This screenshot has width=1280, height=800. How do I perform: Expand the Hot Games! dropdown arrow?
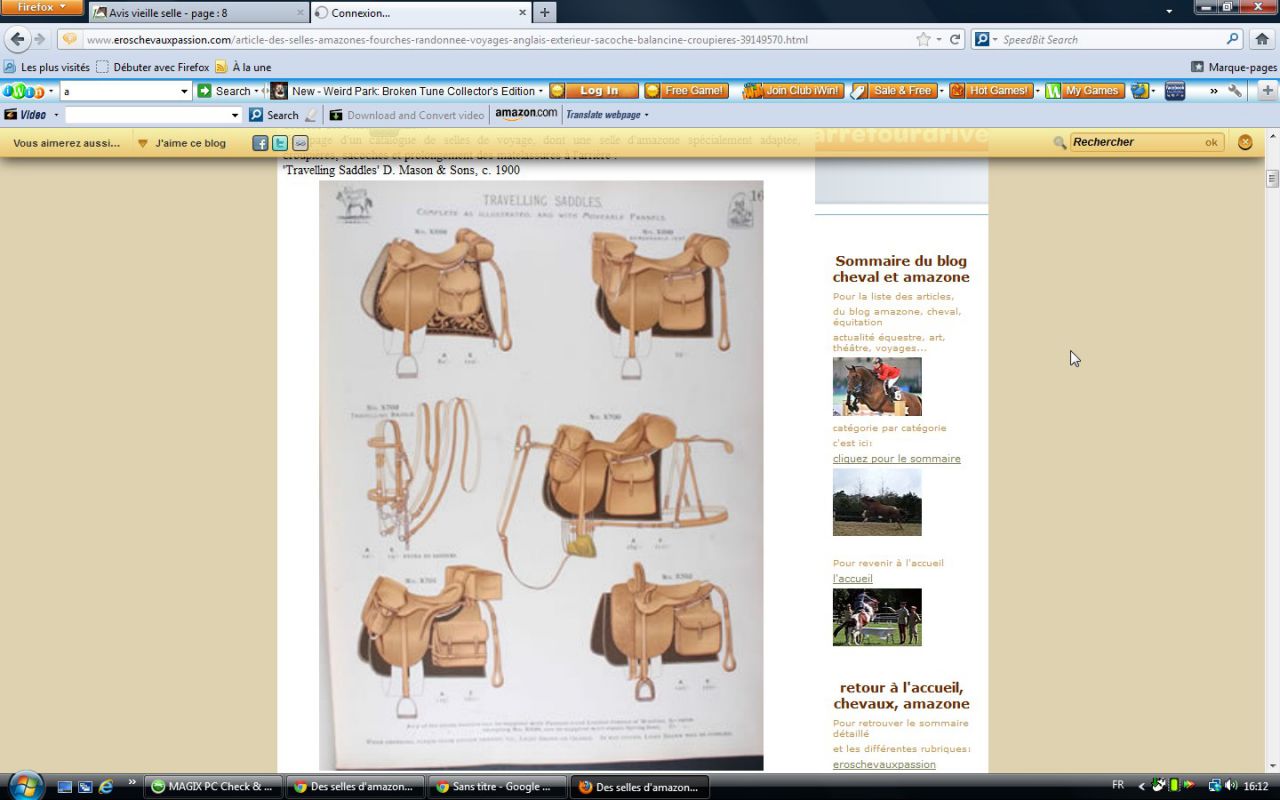pyautogui.click(x=1037, y=91)
